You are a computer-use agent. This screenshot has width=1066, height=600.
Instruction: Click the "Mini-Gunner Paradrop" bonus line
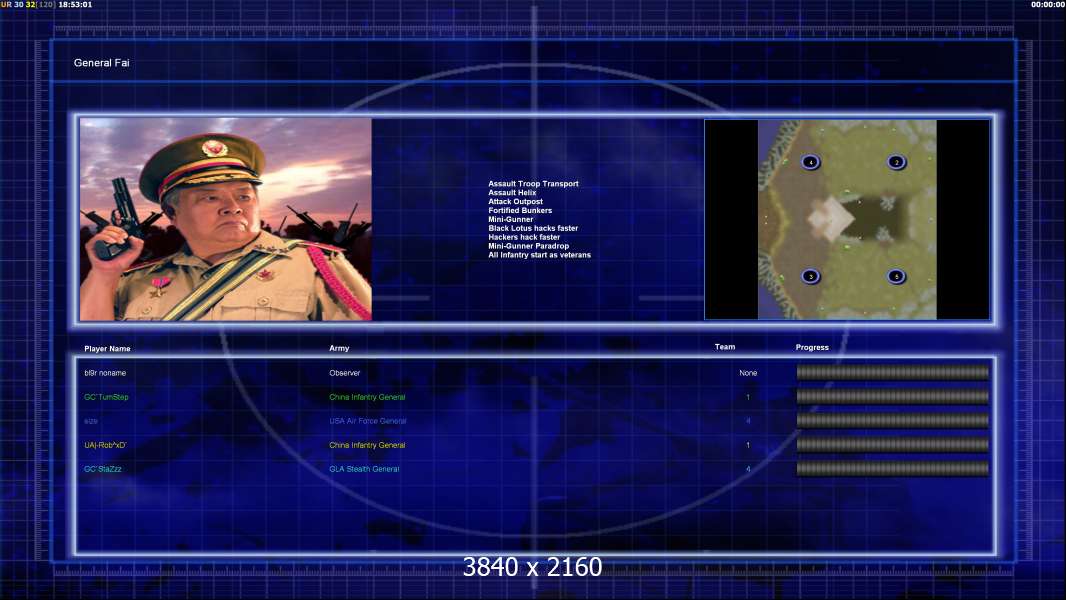coord(528,246)
